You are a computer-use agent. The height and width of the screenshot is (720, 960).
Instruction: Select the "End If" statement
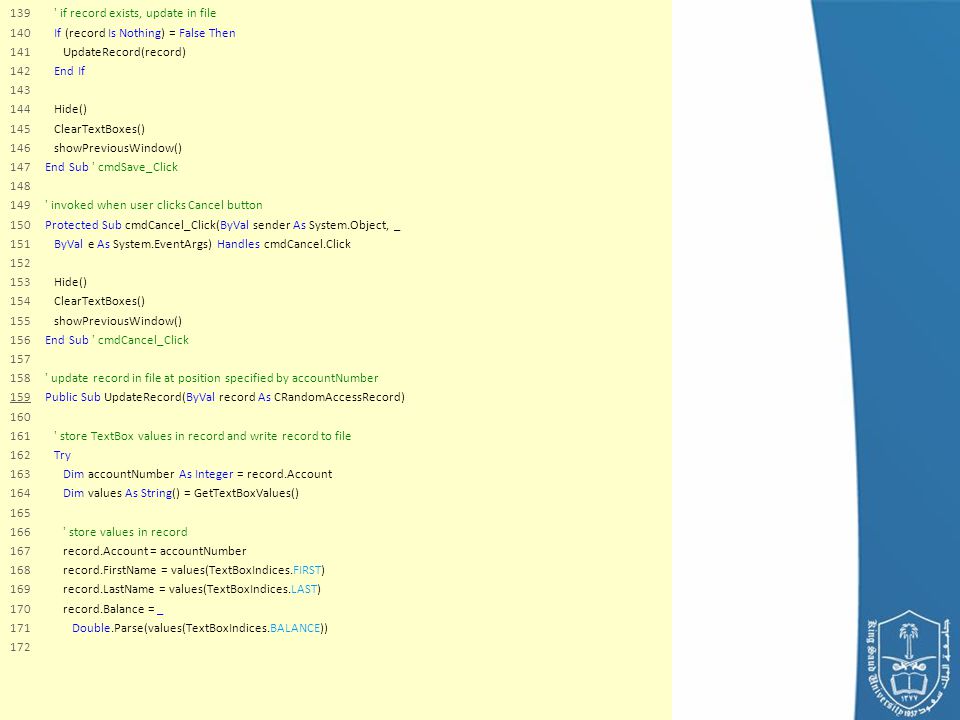pyautogui.click(x=69, y=71)
